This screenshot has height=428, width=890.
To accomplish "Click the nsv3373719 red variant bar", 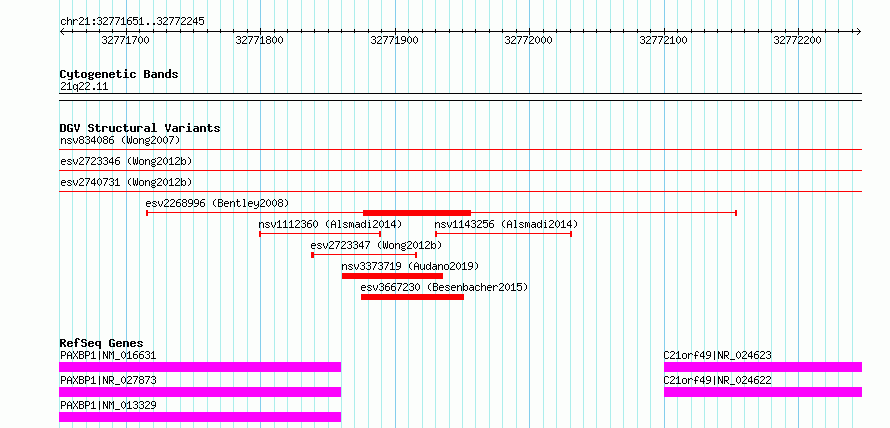I will 392,276.
